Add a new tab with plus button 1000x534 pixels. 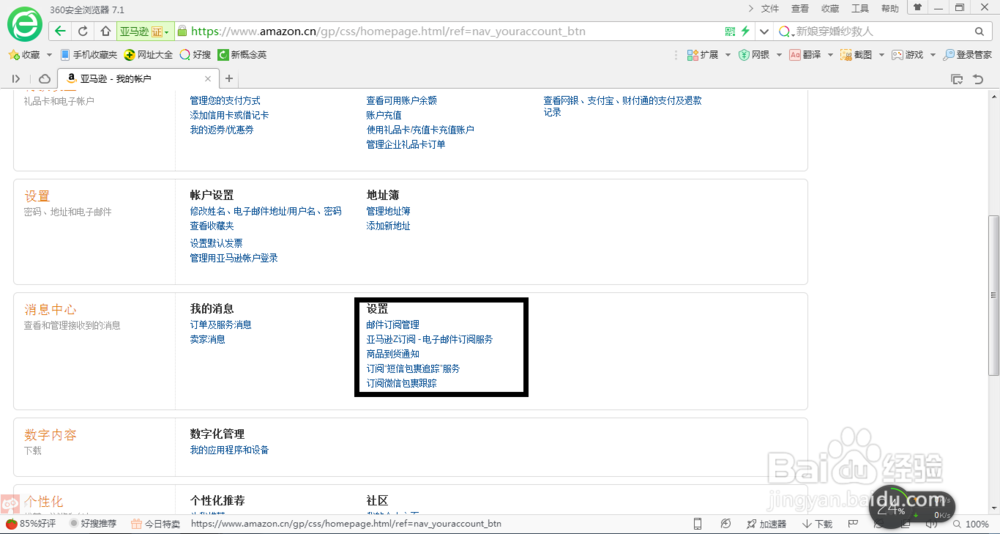[229, 78]
